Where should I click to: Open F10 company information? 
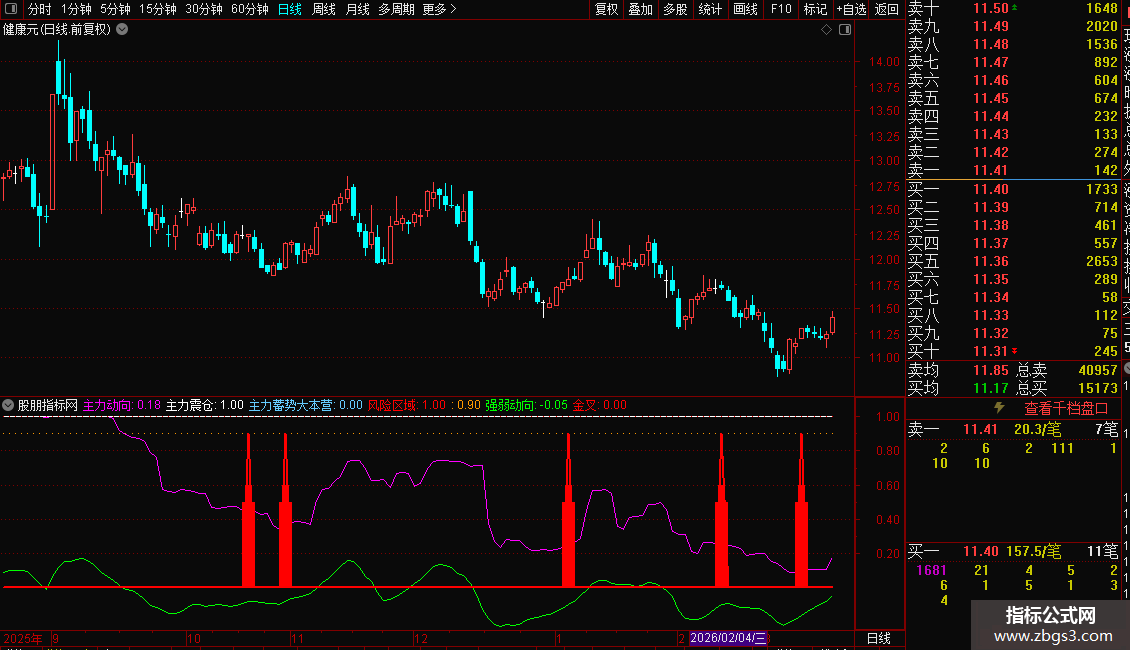tap(780, 9)
